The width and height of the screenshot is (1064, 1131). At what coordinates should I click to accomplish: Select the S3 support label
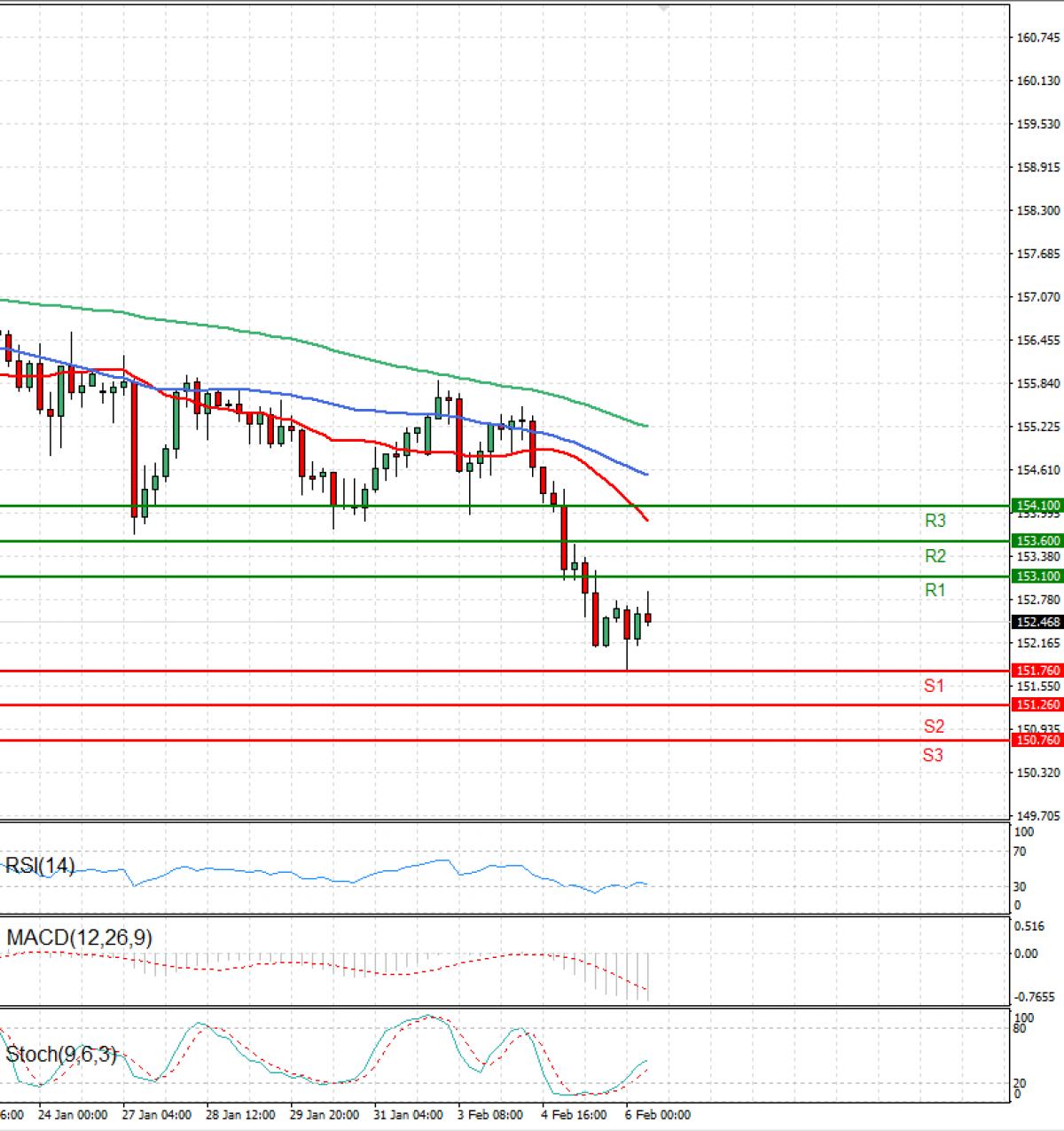click(x=933, y=755)
